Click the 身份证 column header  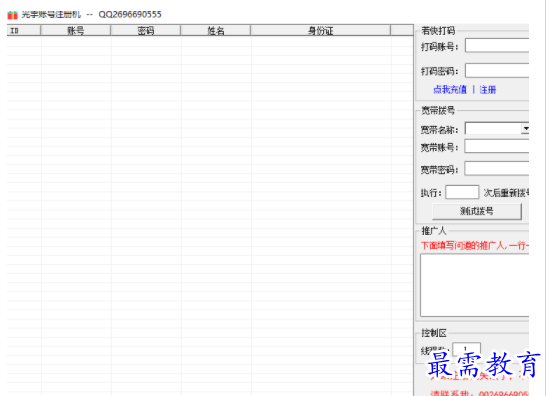pyautogui.click(x=321, y=31)
